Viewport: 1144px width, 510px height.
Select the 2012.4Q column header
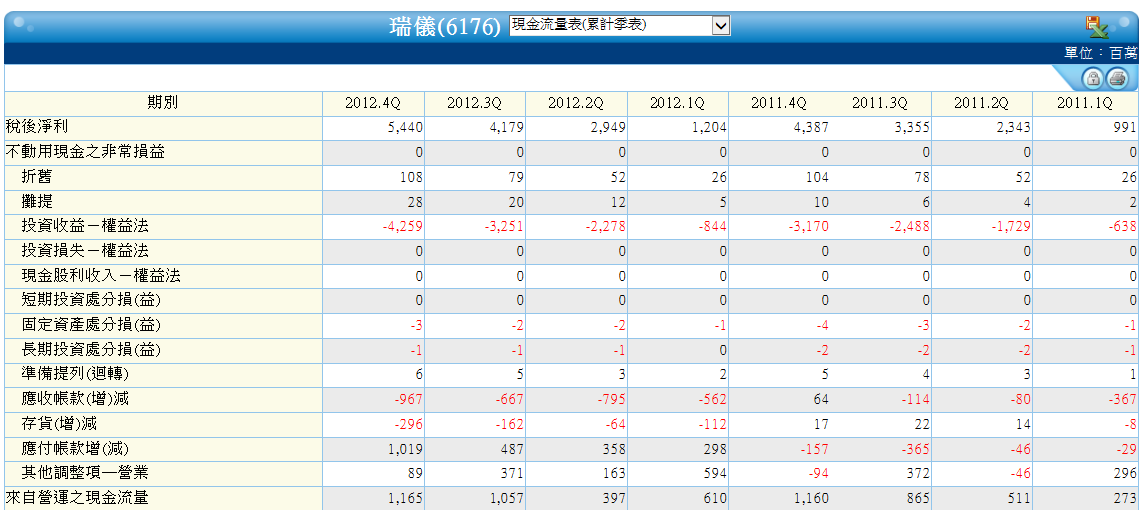(x=373, y=104)
